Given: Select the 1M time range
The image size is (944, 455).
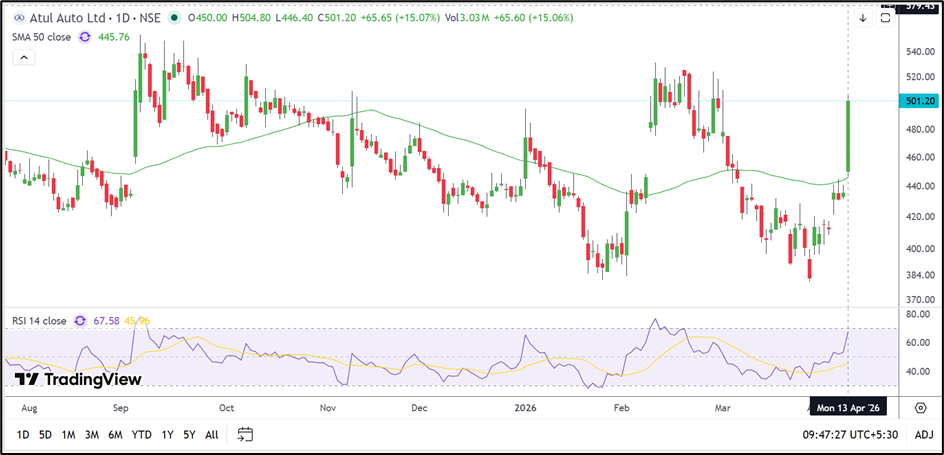Looking at the screenshot, I should (x=68, y=434).
